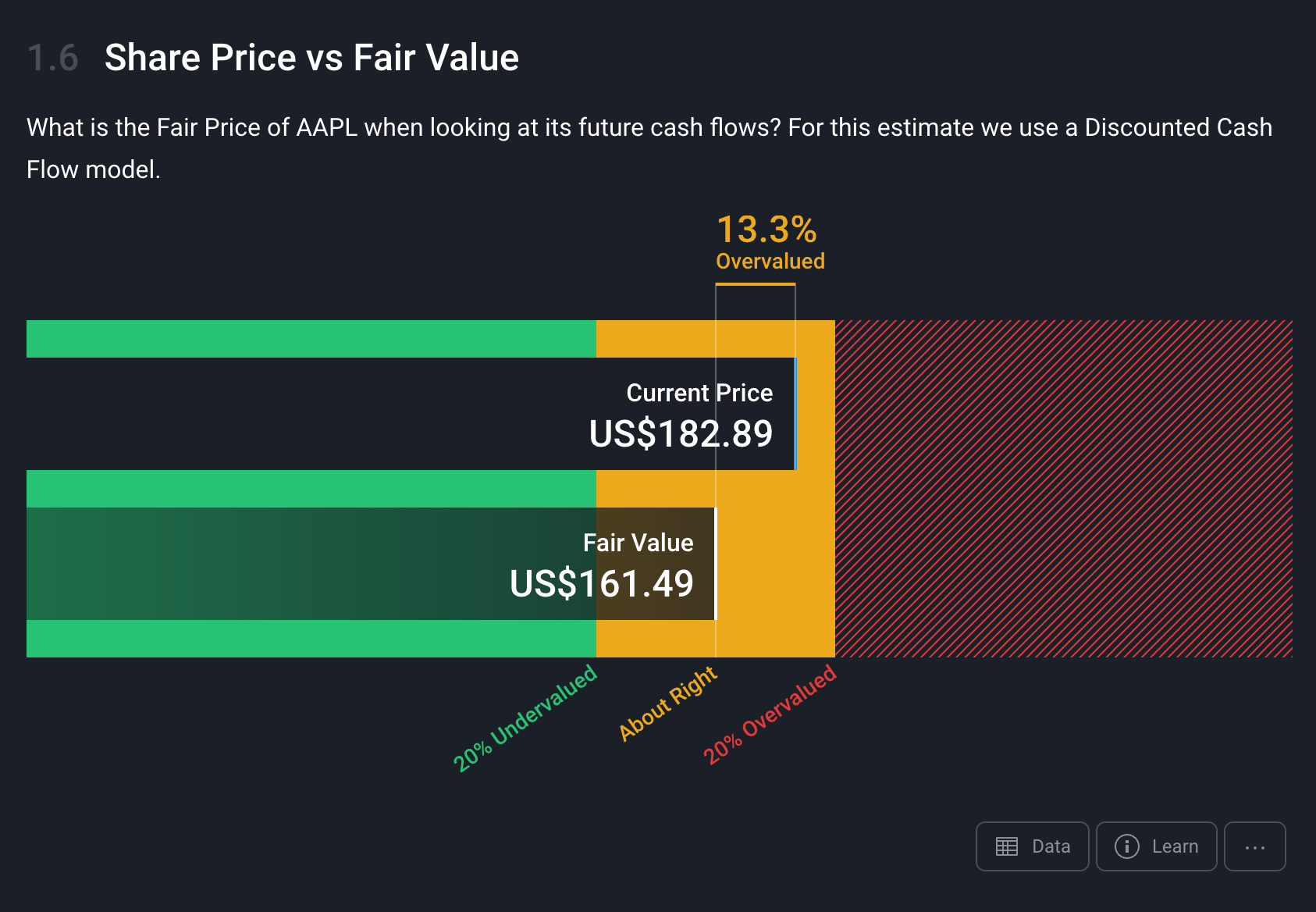Open the three-dots more options menu
Viewport: 1316px width, 912px height.
(x=1254, y=846)
